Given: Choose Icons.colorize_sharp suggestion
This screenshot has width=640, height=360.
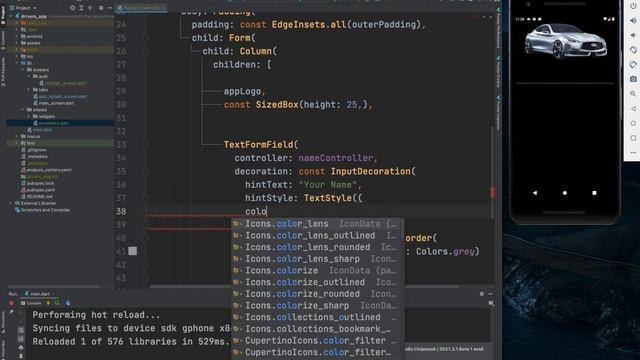Looking at the screenshot, I should [318, 305].
